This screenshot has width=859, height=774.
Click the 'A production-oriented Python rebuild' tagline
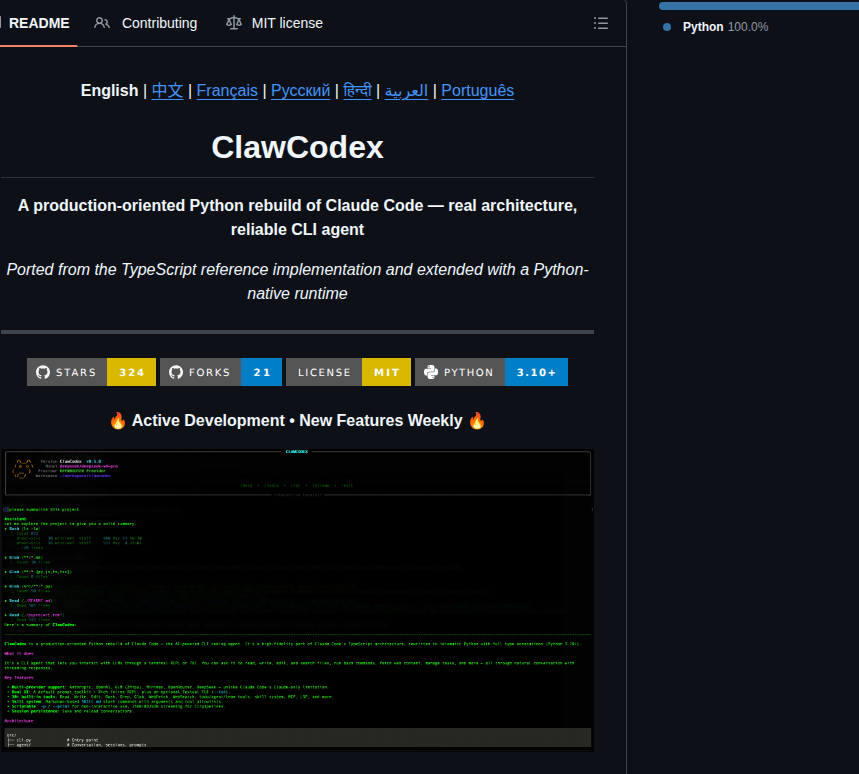tap(297, 217)
